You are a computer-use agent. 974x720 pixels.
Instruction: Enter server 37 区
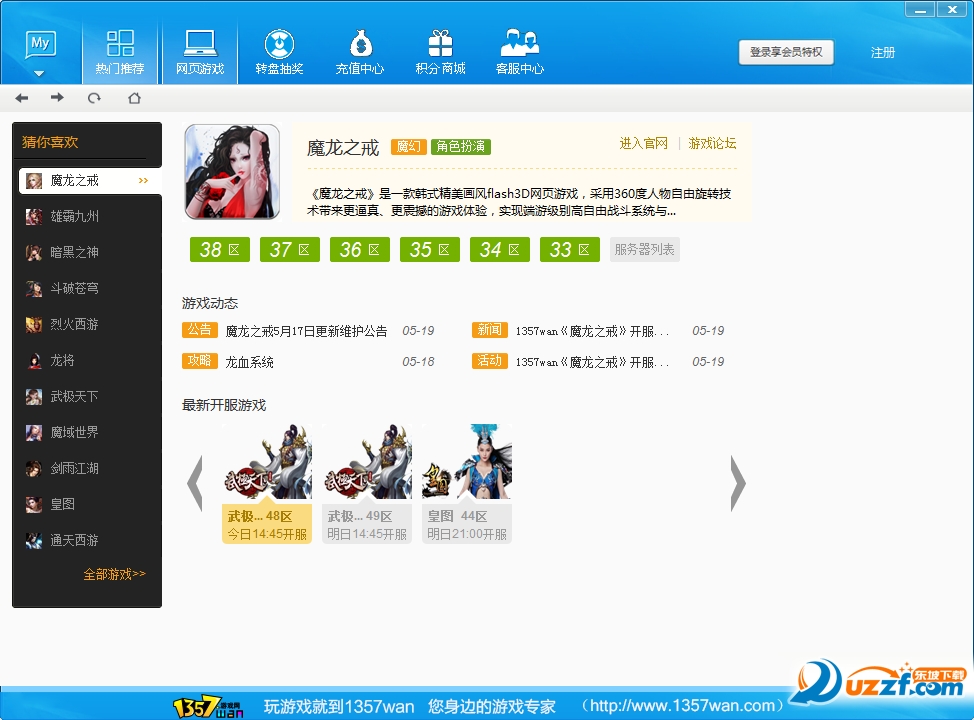290,250
